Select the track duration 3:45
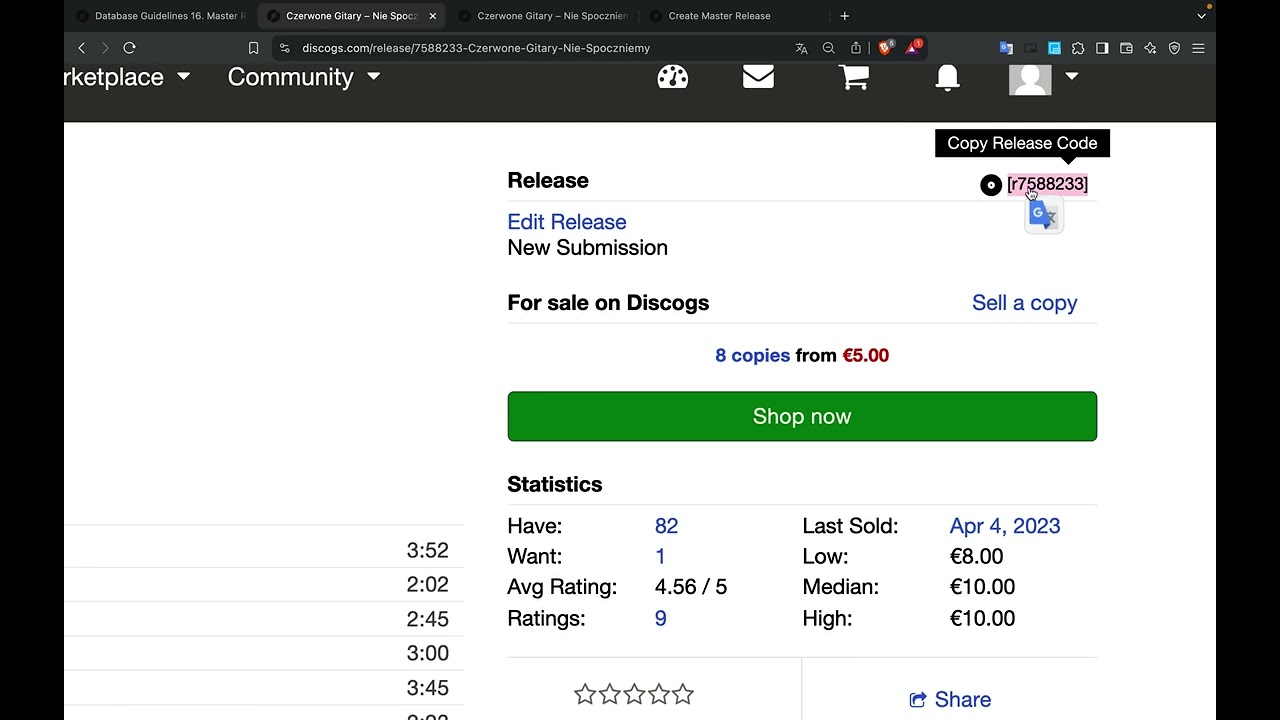The image size is (1280, 720). [427, 688]
